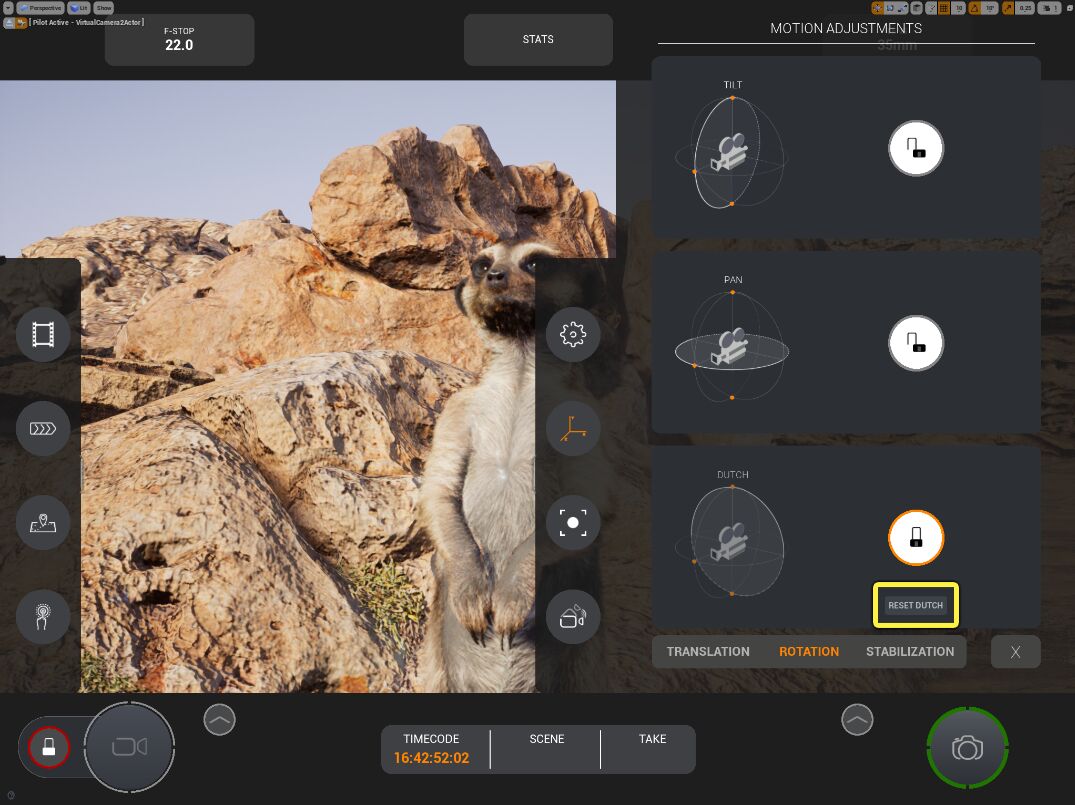Close the Motion Adjustments panel with X
Screen dimensions: 1075x805
[x=1015, y=652]
